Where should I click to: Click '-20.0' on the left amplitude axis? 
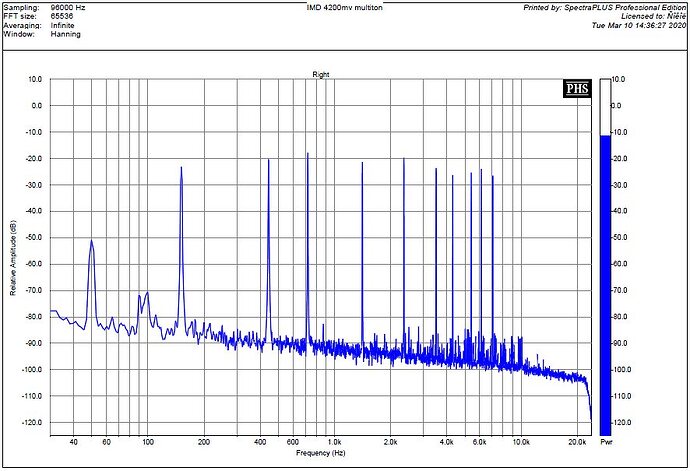tap(33, 158)
